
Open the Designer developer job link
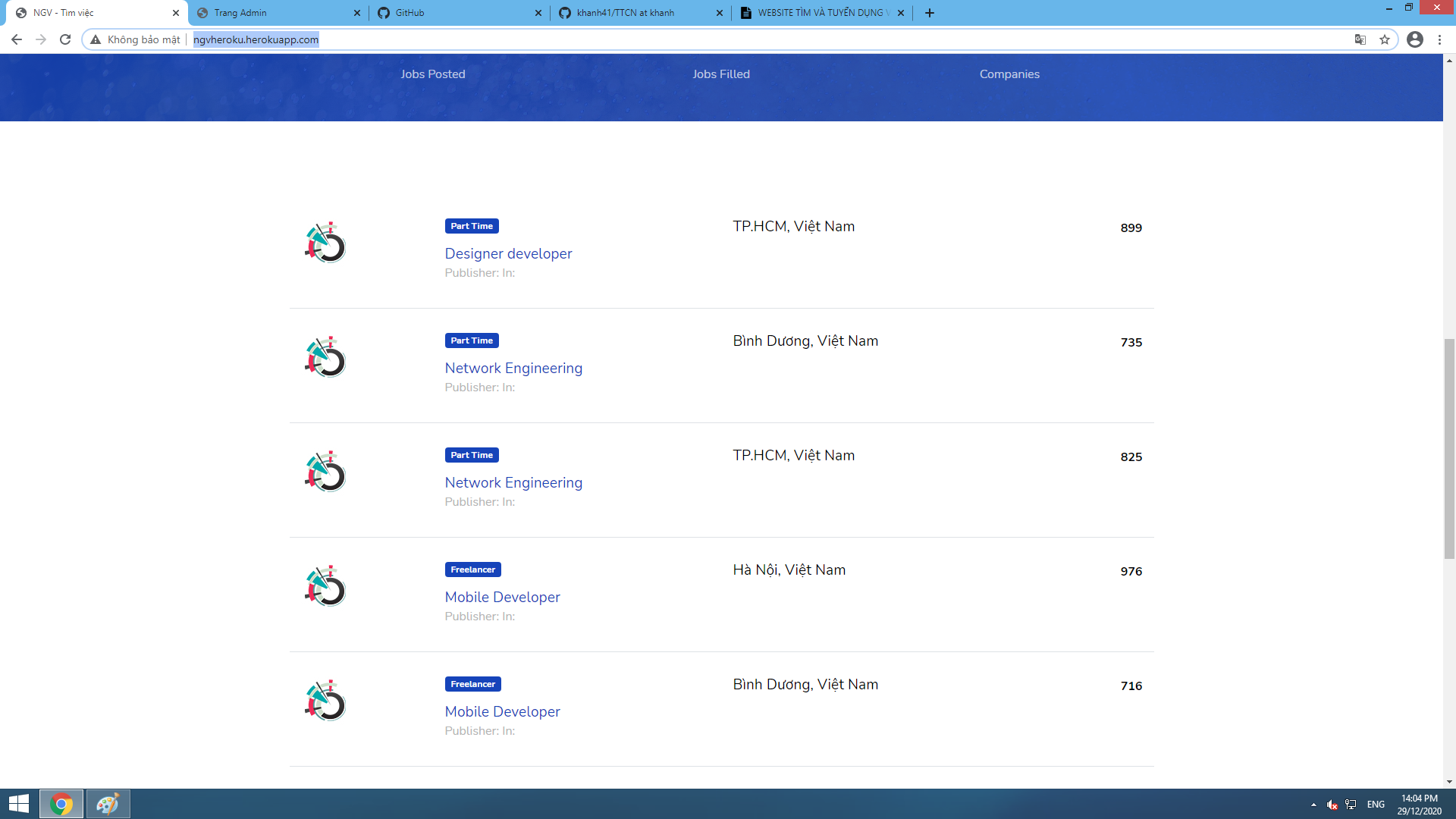tap(508, 253)
